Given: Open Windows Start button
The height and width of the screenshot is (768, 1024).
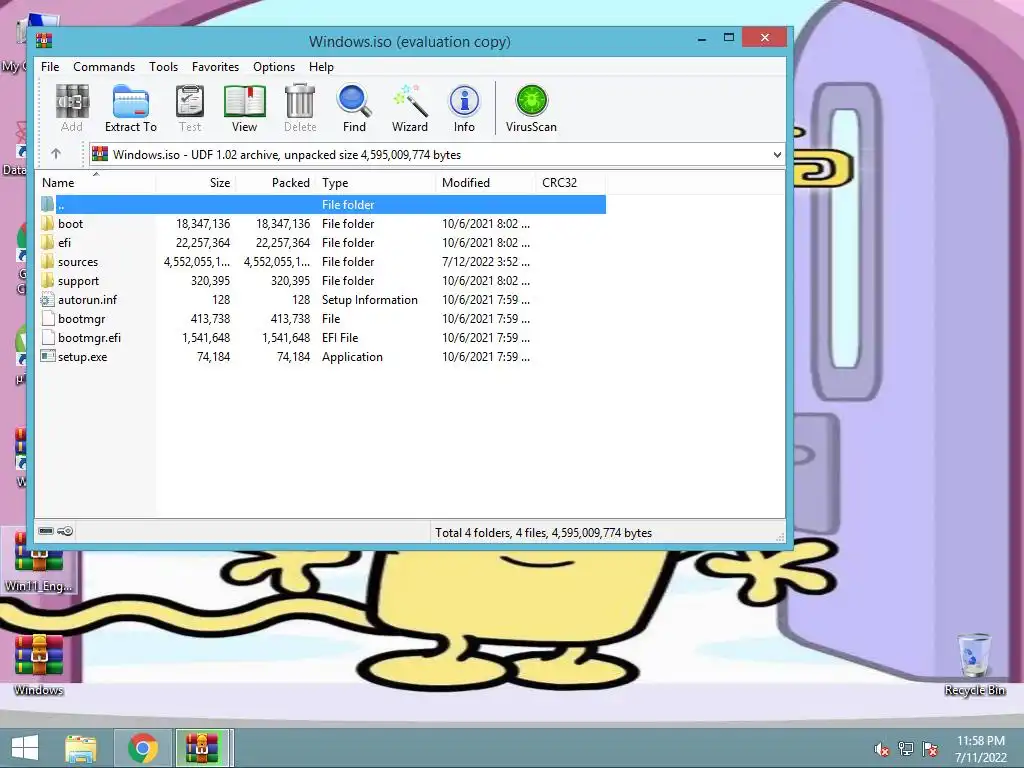Looking at the screenshot, I should pyautogui.click(x=25, y=748).
